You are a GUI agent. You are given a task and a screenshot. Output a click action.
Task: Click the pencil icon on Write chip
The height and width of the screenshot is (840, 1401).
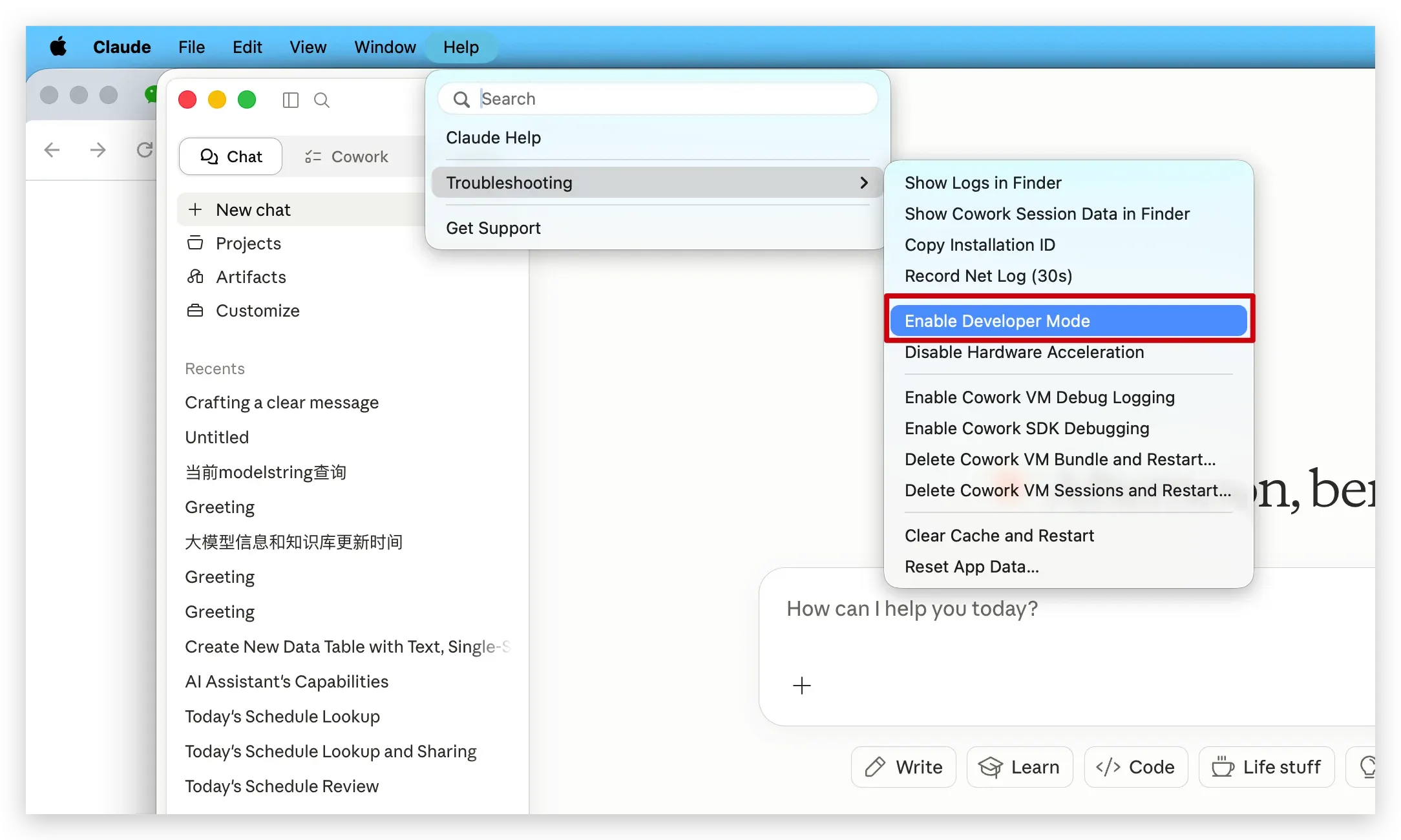pos(875,767)
